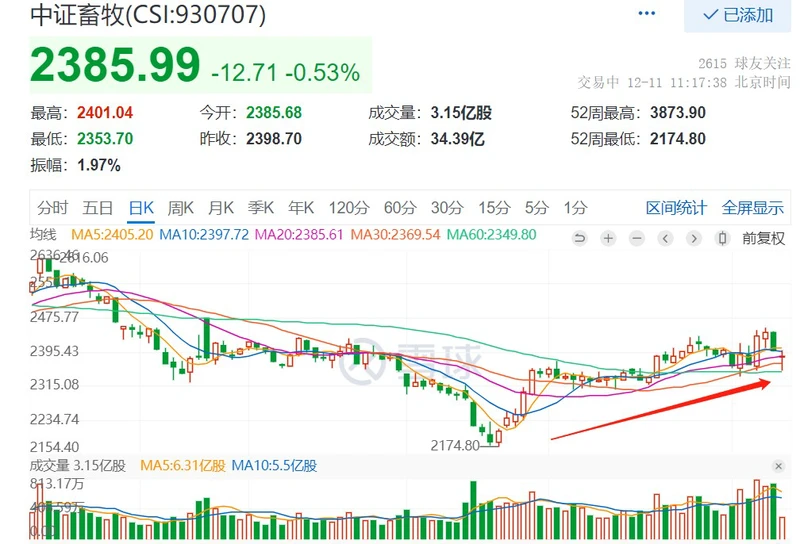Click the percent change -0.53%
Viewport: 800px width, 544px height.
click(322, 72)
